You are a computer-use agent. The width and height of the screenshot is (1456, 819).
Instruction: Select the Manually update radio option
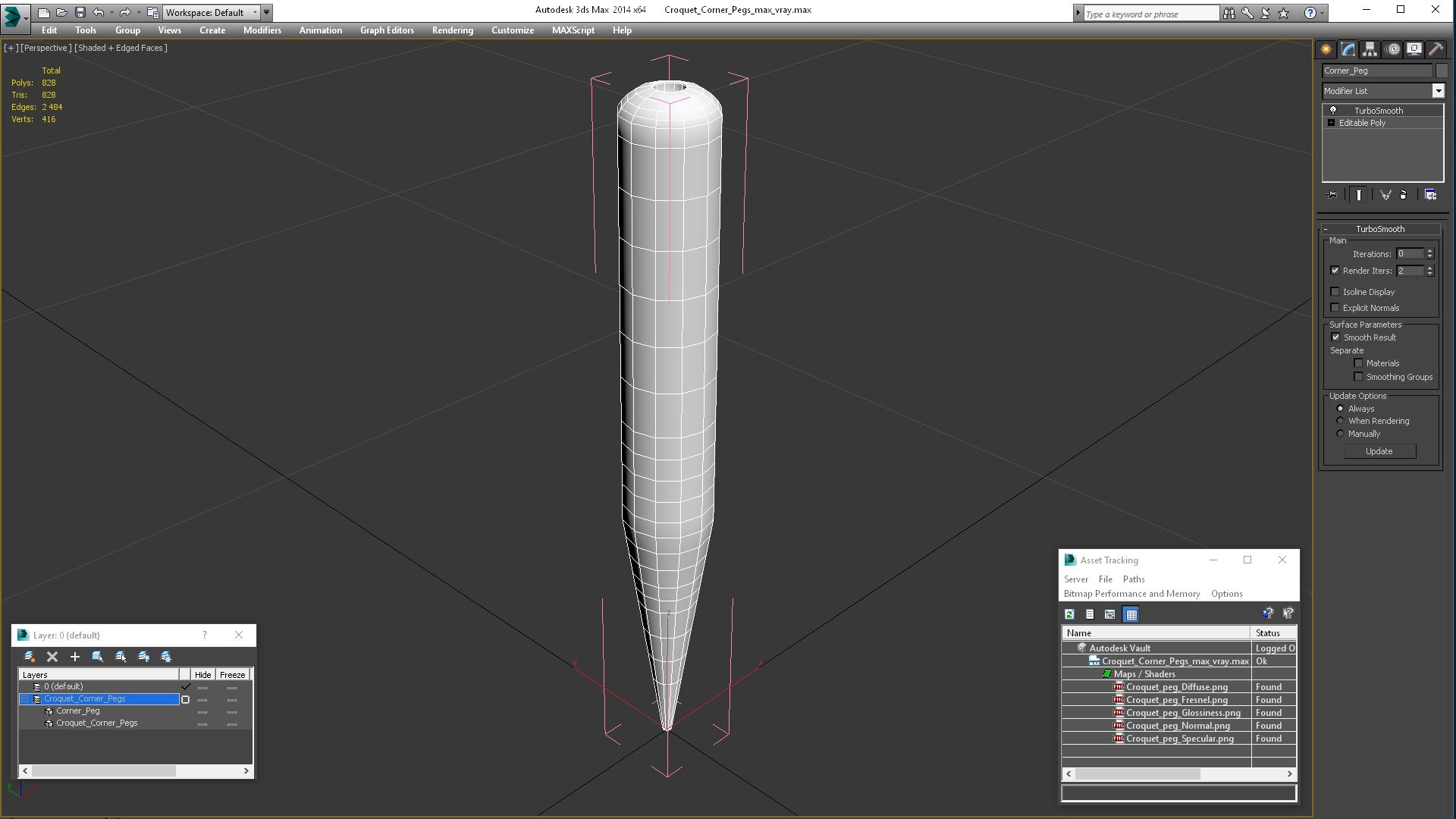[1340, 434]
